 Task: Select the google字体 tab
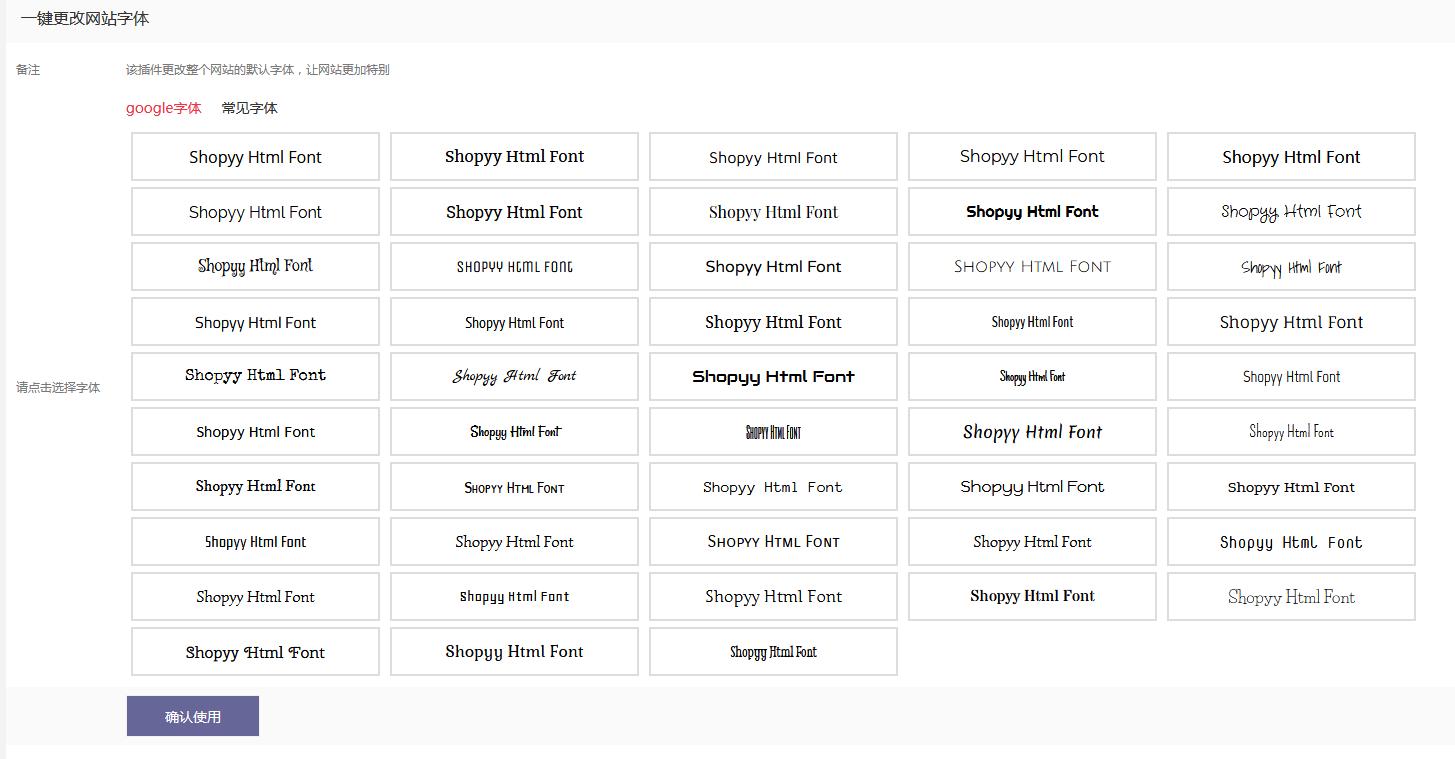(163, 107)
